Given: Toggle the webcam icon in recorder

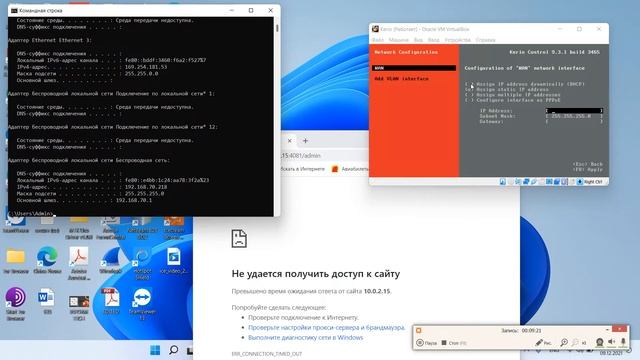Looking at the screenshot, I should point(600,342).
